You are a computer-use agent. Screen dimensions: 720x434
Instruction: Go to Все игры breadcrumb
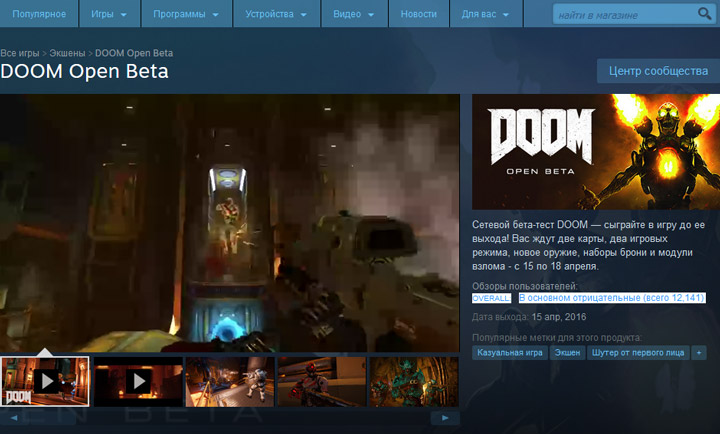[x=20, y=53]
